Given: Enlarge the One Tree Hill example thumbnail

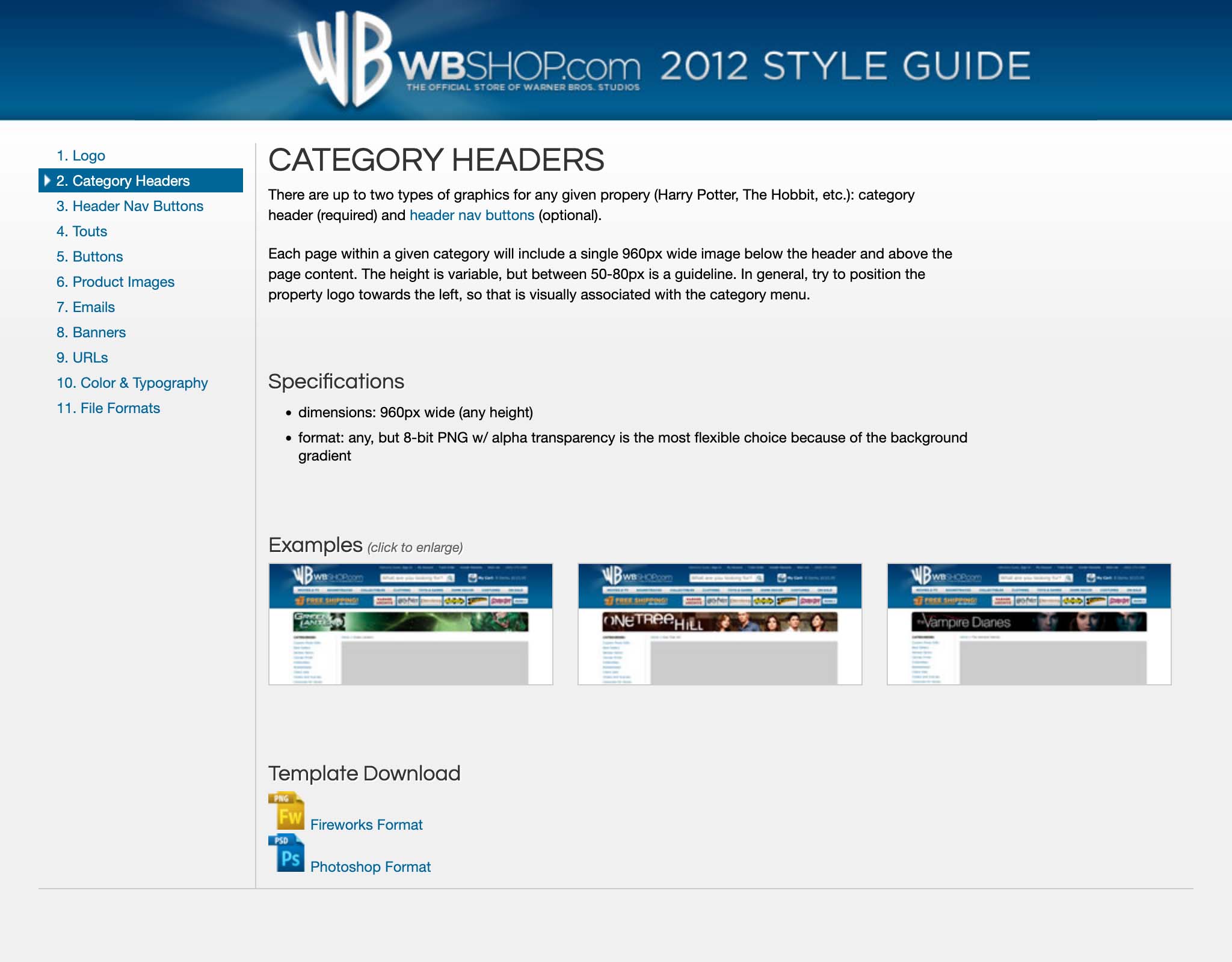Looking at the screenshot, I should [719, 624].
